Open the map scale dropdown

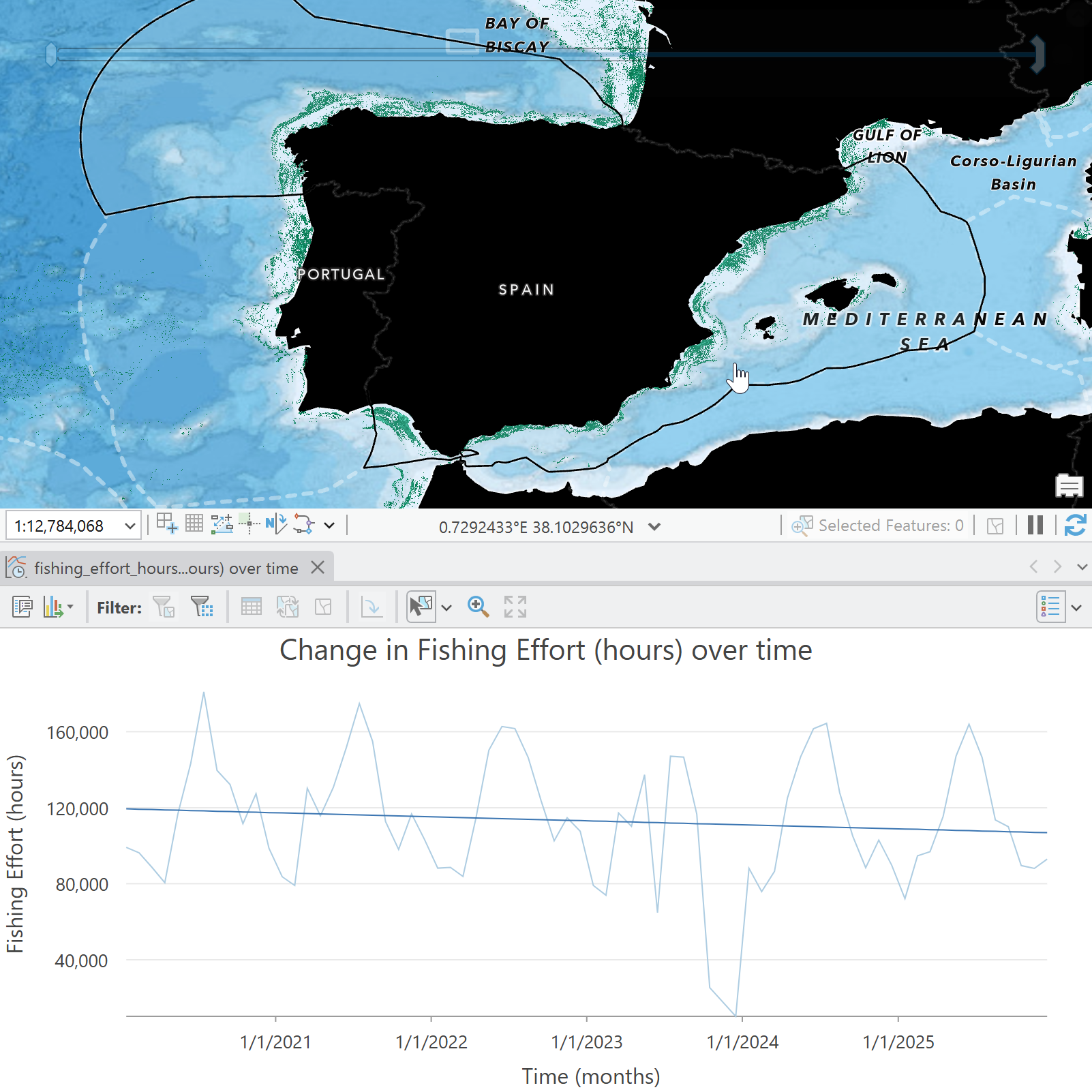[130, 525]
